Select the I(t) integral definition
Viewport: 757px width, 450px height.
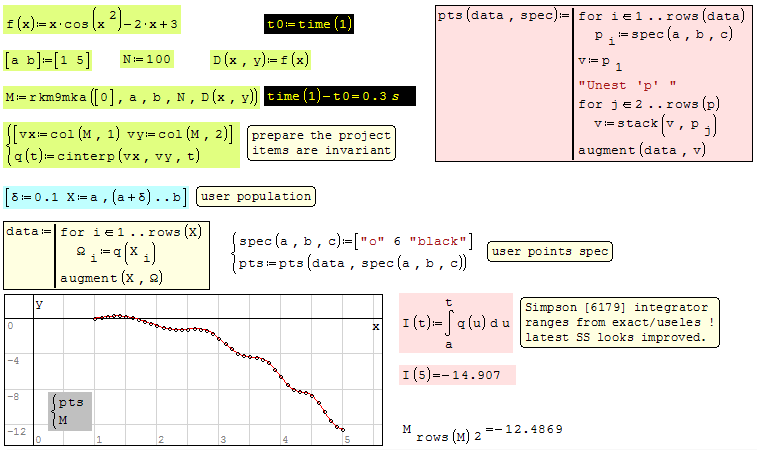[456, 323]
